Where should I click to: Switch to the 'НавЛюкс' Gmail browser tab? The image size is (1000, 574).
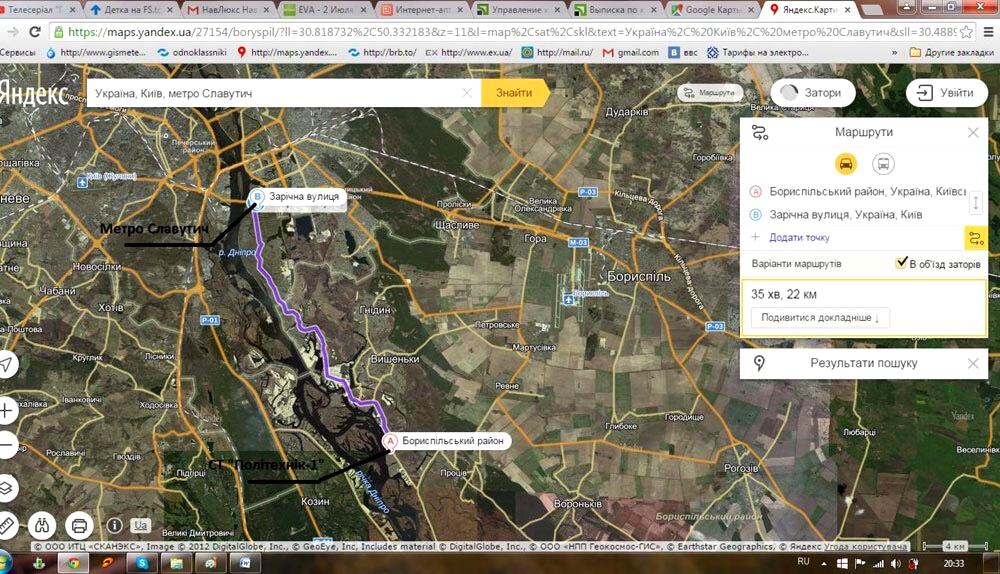(x=228, y=10)
